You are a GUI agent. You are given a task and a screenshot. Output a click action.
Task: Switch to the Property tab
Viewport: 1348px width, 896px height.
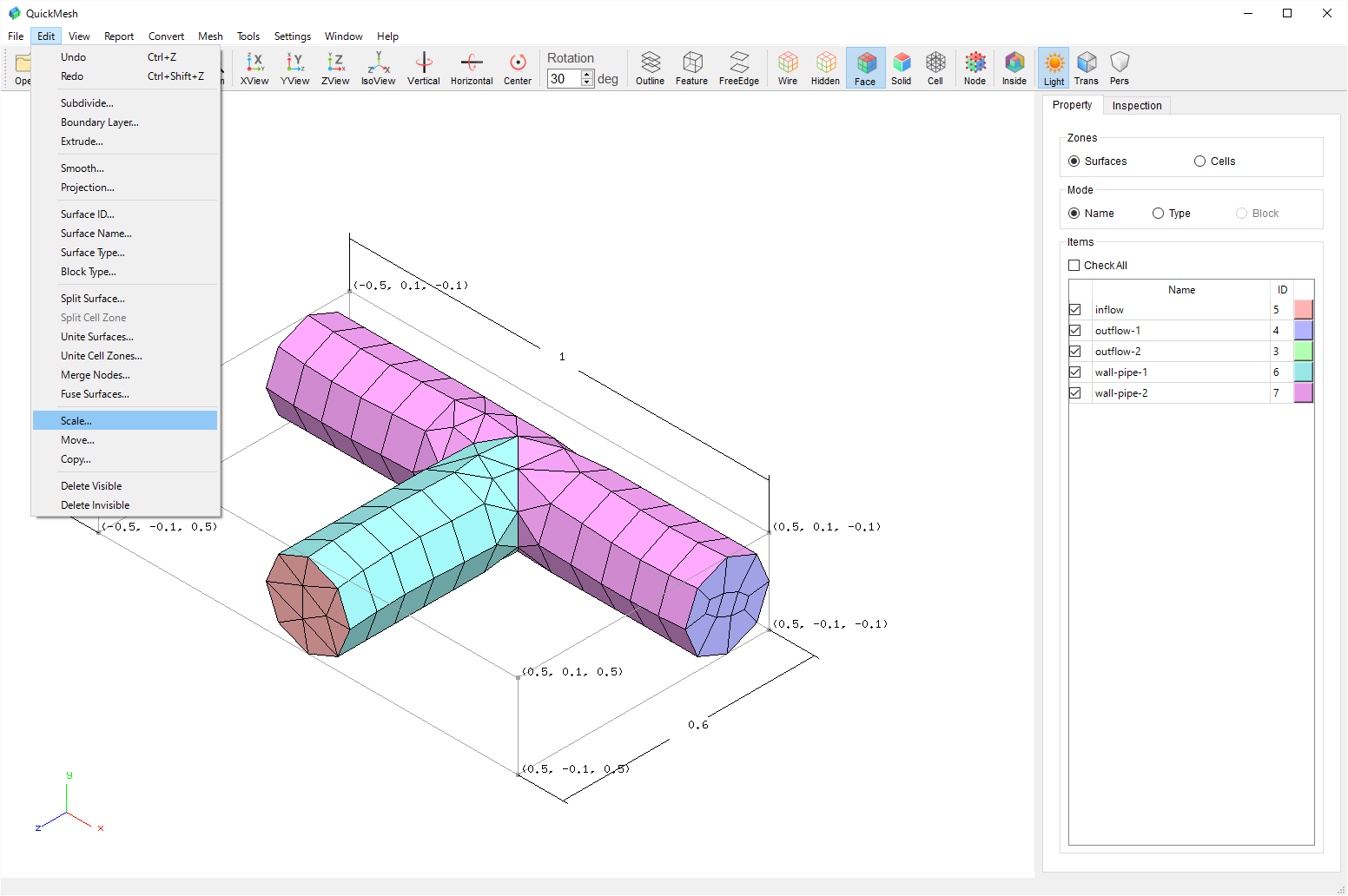click(x=1073, y=105)
